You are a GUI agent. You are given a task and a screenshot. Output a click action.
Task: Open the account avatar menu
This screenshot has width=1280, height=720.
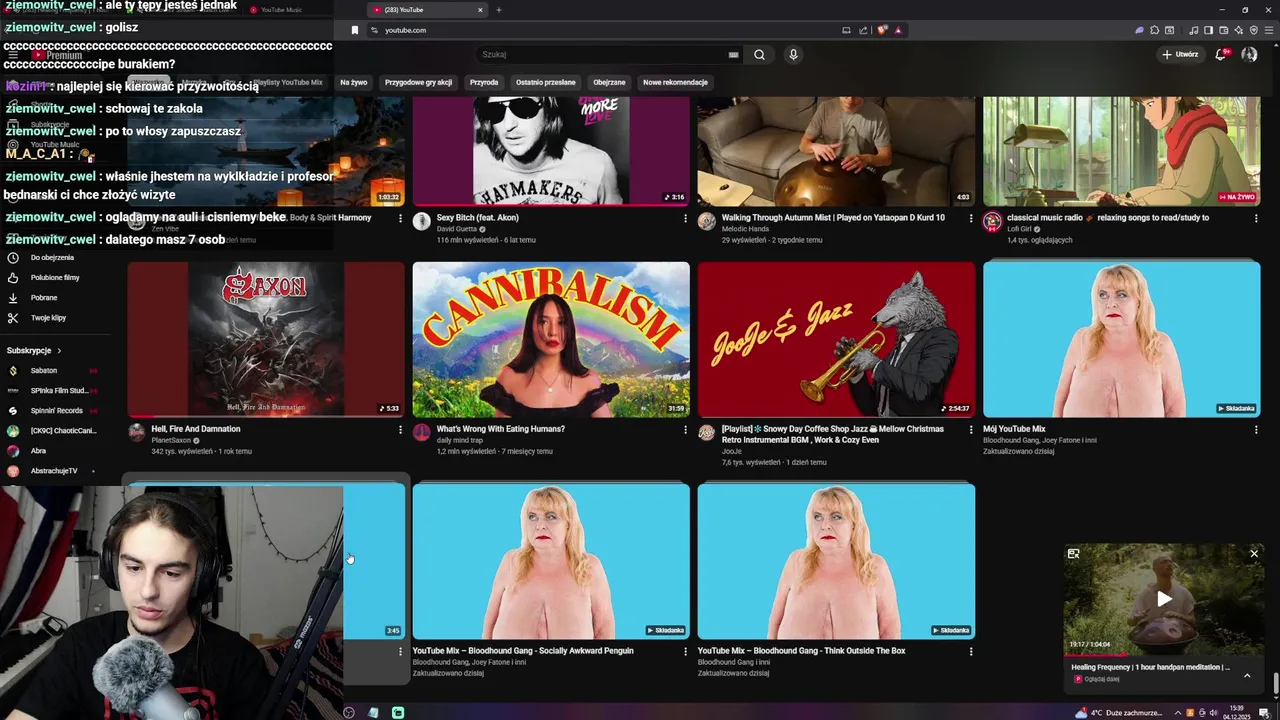1249,54
